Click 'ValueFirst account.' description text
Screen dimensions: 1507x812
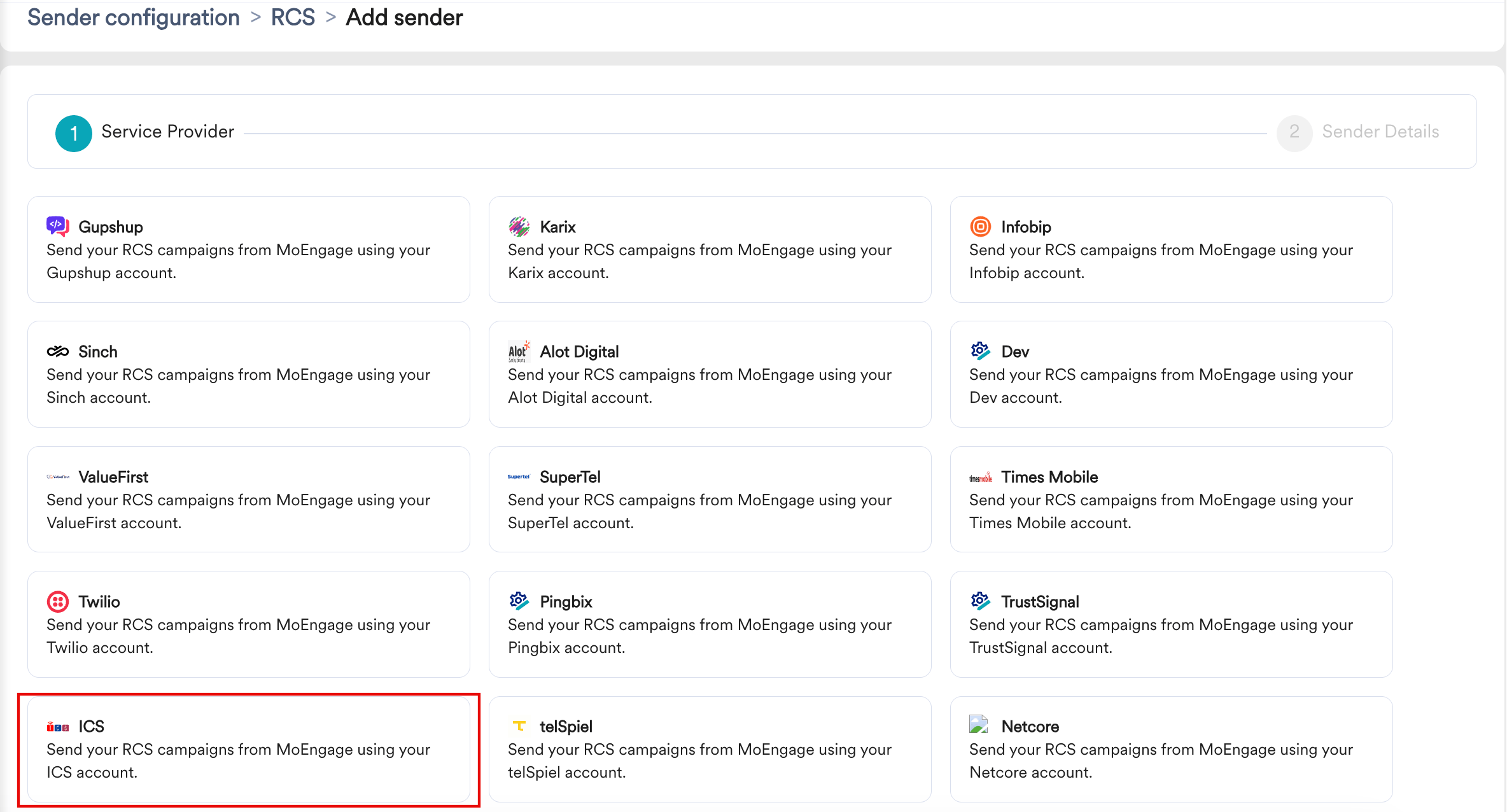pos(114,522)
